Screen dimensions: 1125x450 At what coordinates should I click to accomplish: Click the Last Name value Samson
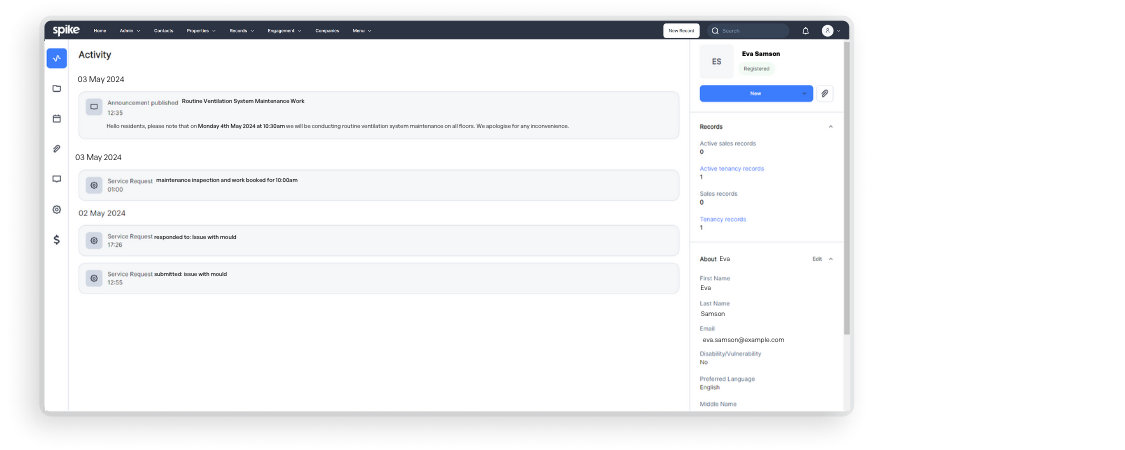click(x=713, y=314)
